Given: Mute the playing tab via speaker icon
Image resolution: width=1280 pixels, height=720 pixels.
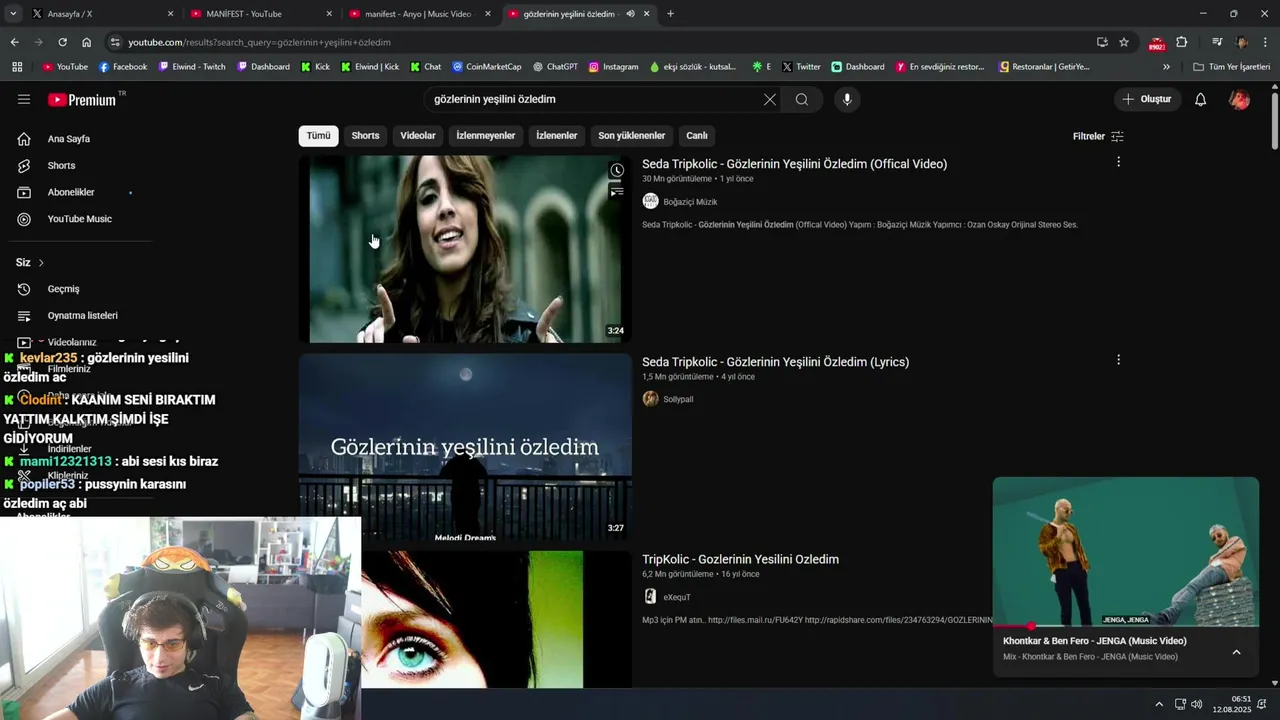Looking at the screenshot, I should click(630, 14).
